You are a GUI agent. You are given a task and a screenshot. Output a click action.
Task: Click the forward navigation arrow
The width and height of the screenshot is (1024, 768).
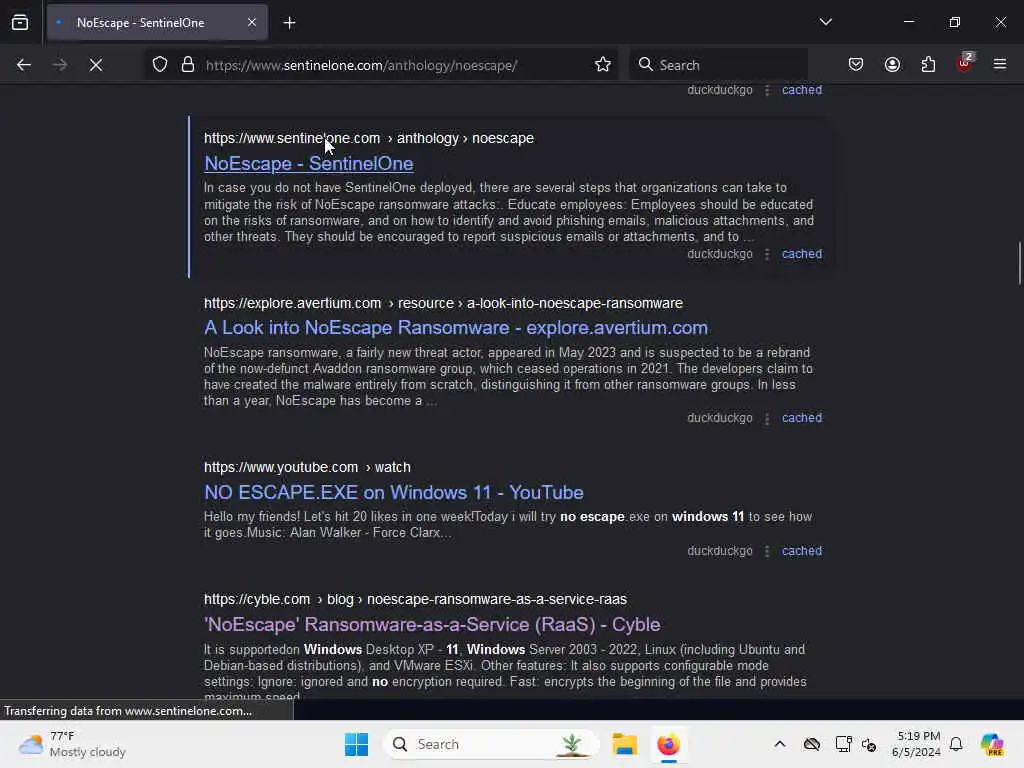59,65
